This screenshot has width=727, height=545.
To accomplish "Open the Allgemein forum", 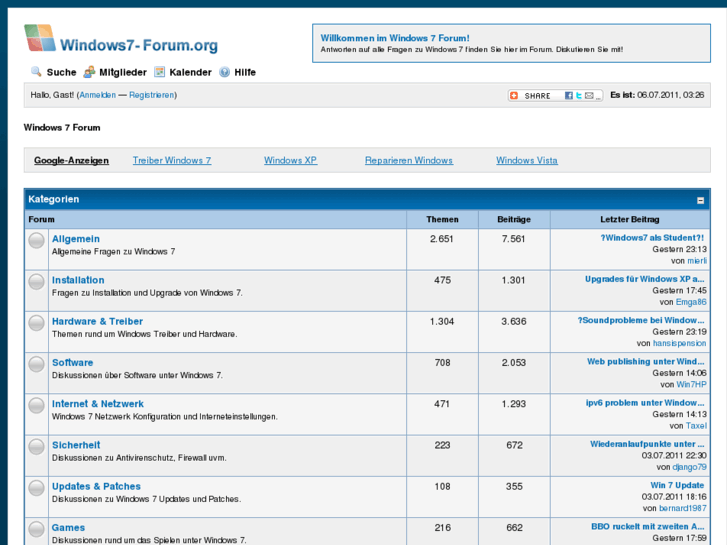I will point(76,239).
